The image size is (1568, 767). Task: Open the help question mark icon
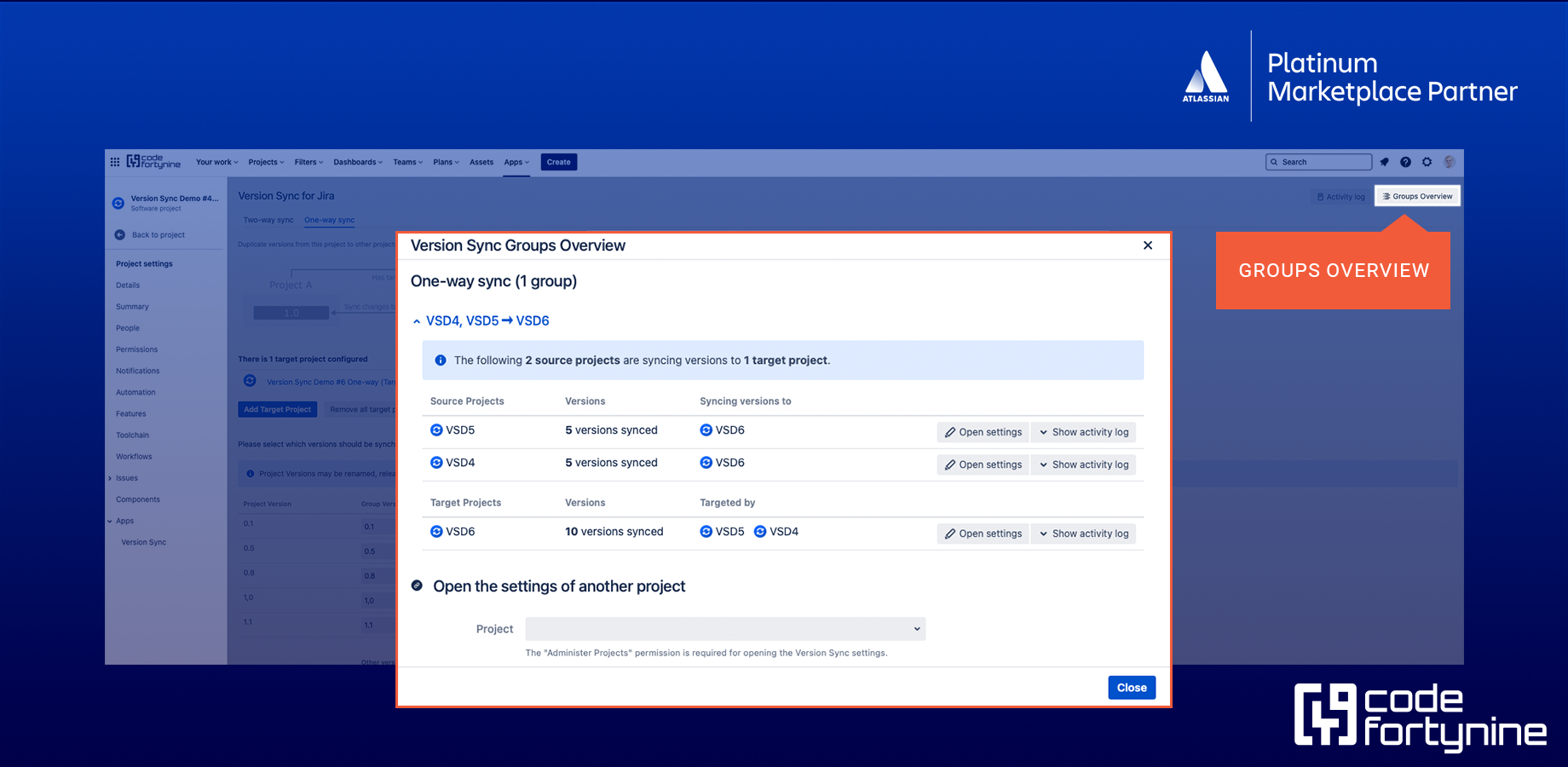tap(1405, 162)
